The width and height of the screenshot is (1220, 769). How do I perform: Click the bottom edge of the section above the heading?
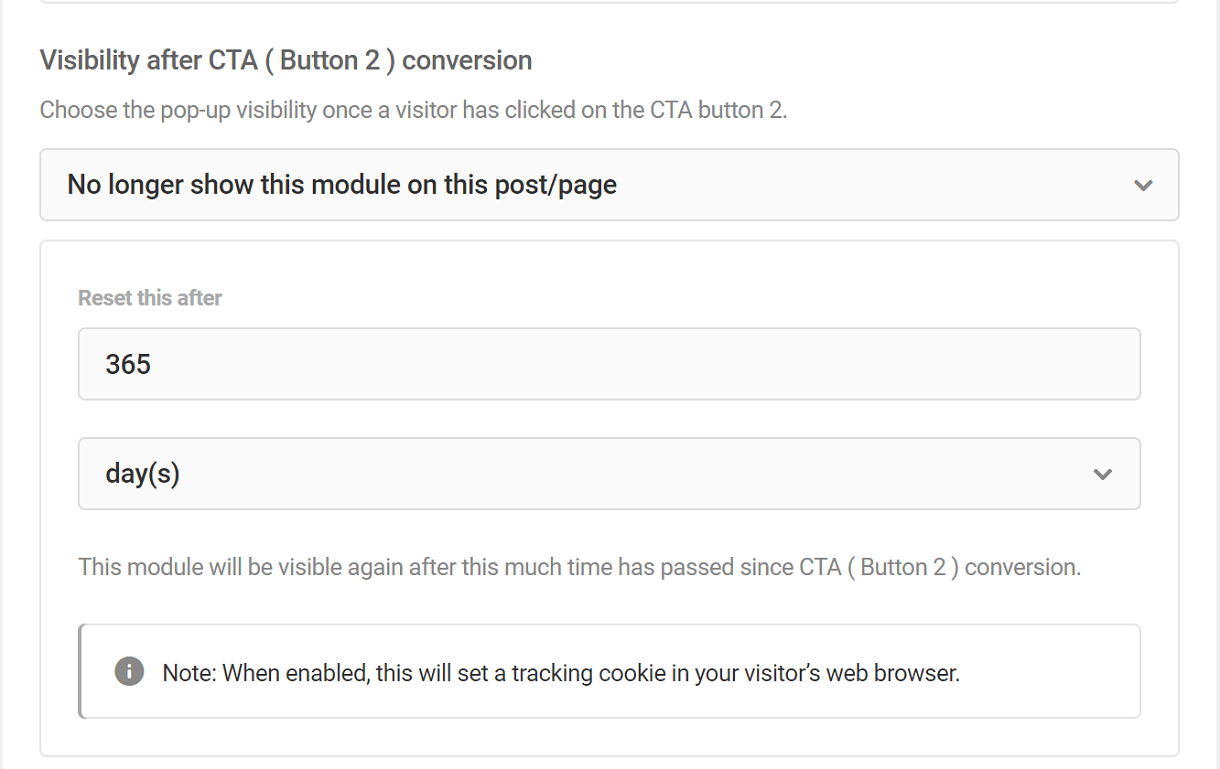pyautogui.click(x=609, y=2)
